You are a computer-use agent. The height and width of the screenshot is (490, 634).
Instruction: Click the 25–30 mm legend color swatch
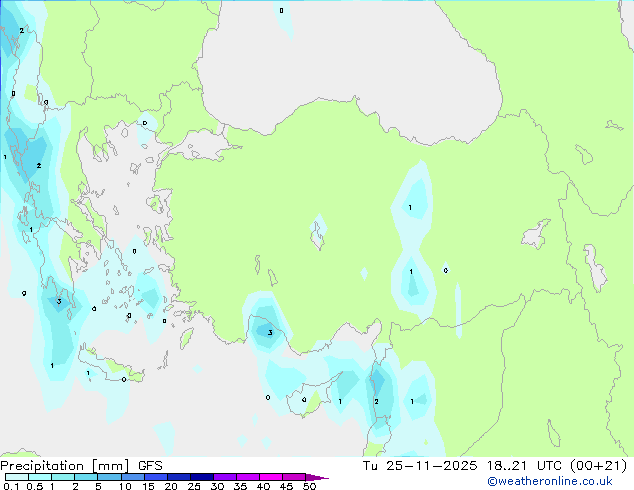tap(201, 477)
